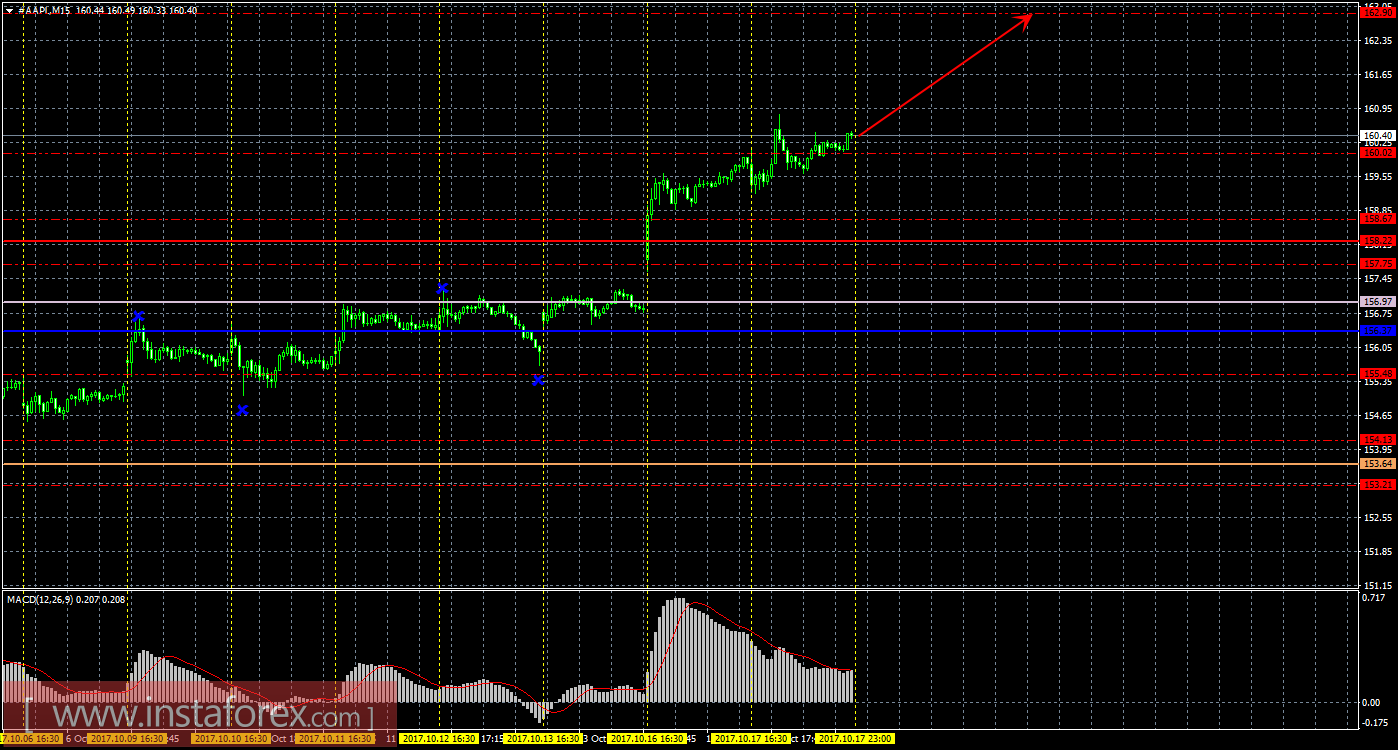Click the 156.97 light pink price tag
1398x750 pixels.
1378,301
